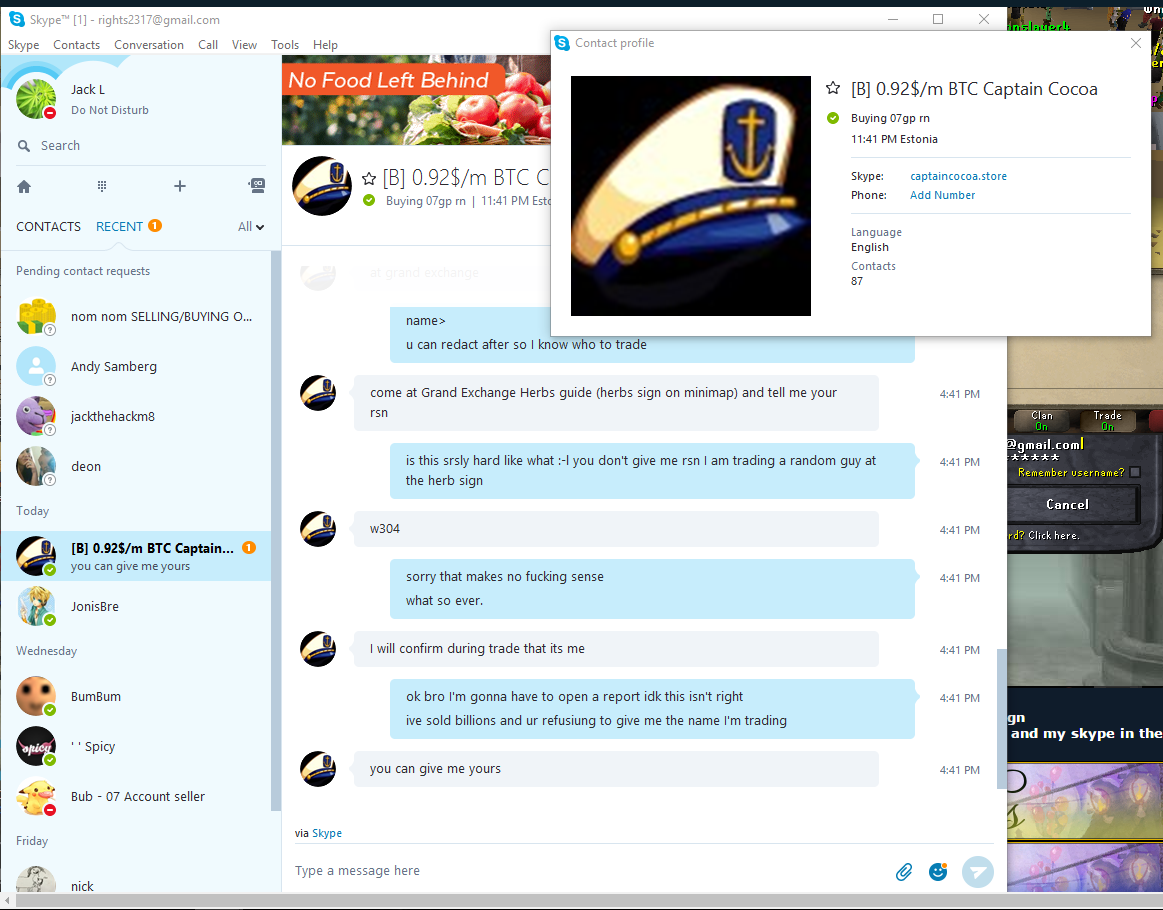Image resolution: width=1163 pixels, height=910 pixels.
Task: Click the Trade On chat filter in game
Action: 1107,421
